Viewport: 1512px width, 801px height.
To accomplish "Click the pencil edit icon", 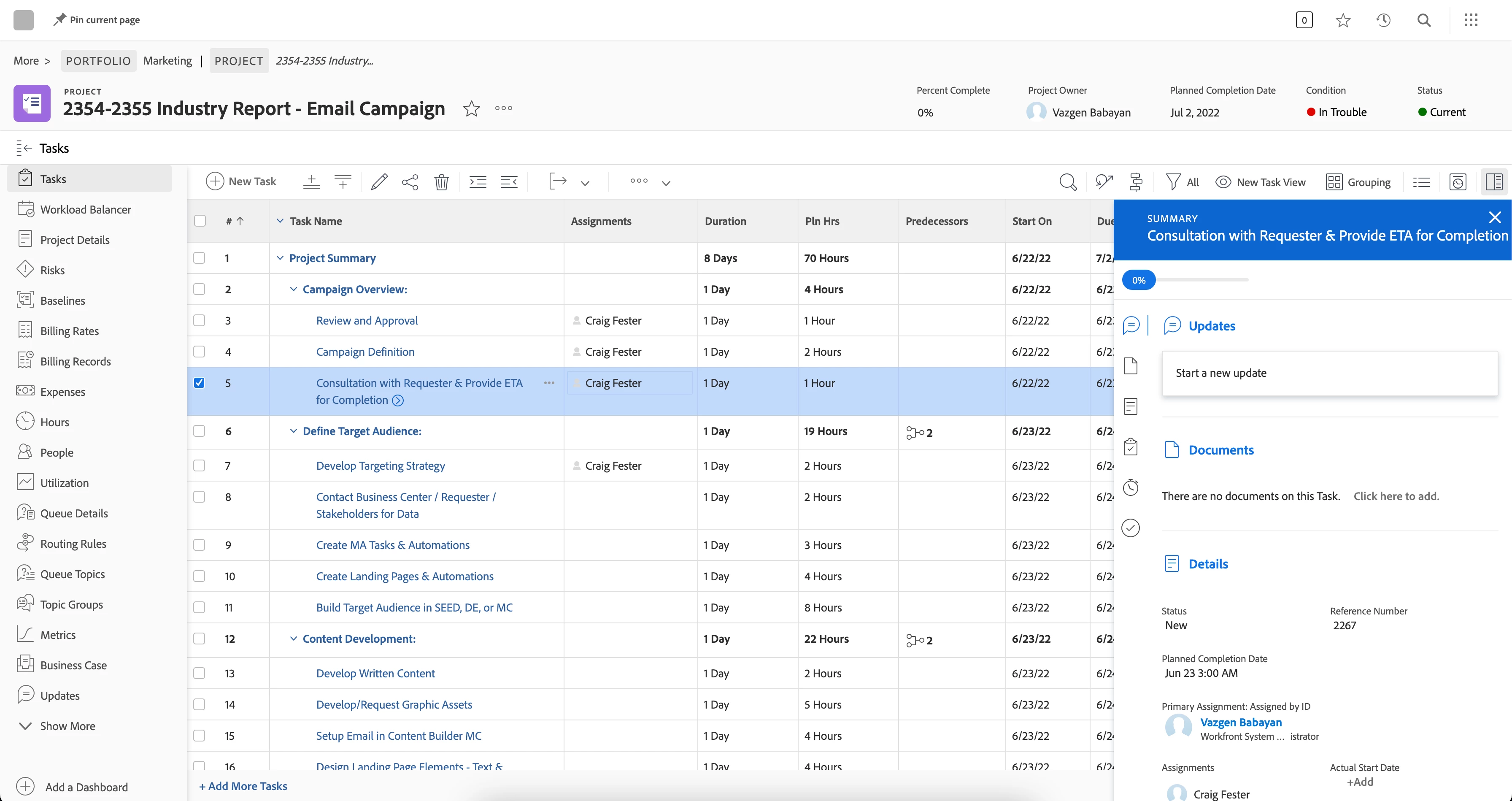I will 379,182.
